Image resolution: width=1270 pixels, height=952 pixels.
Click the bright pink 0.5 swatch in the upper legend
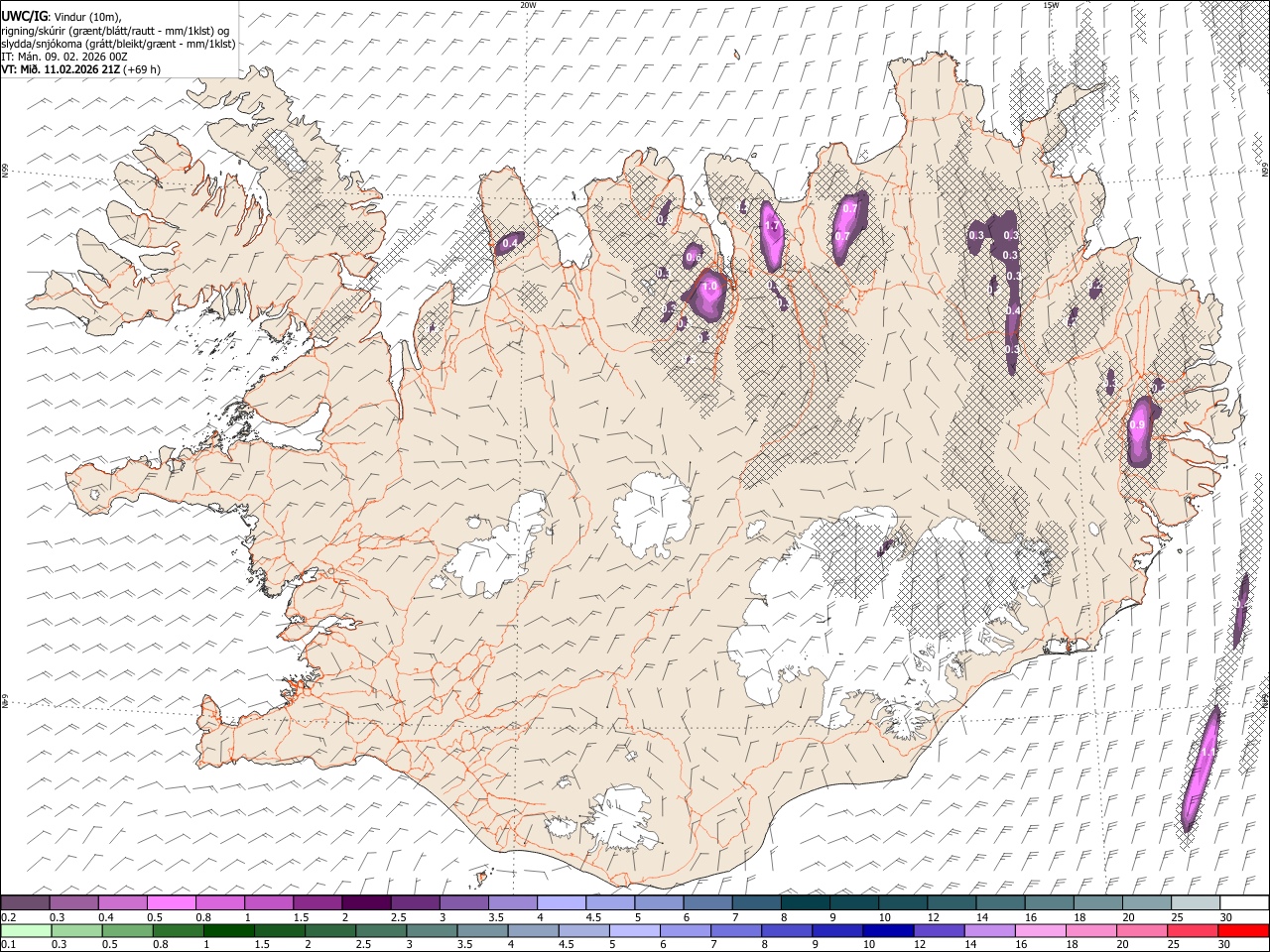171,903
